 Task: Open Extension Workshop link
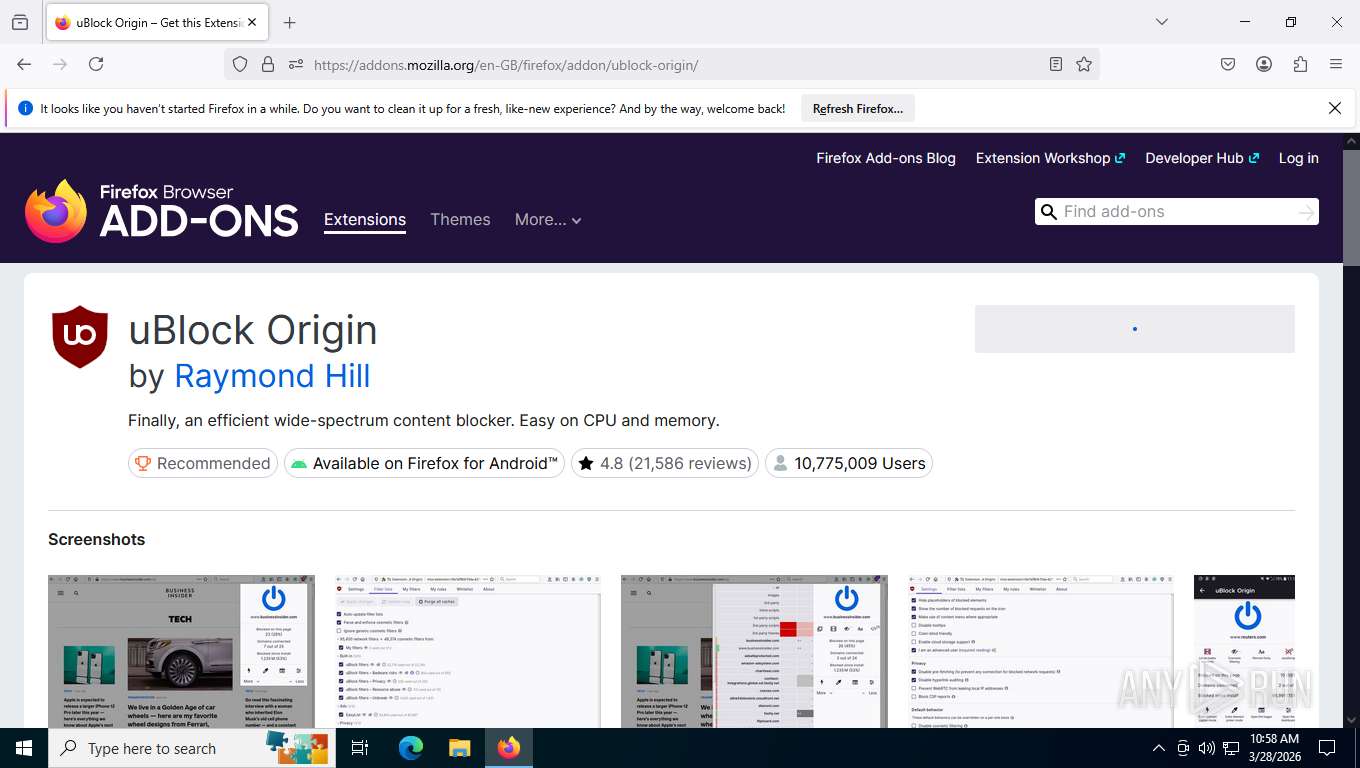(x=1050, y=158)
